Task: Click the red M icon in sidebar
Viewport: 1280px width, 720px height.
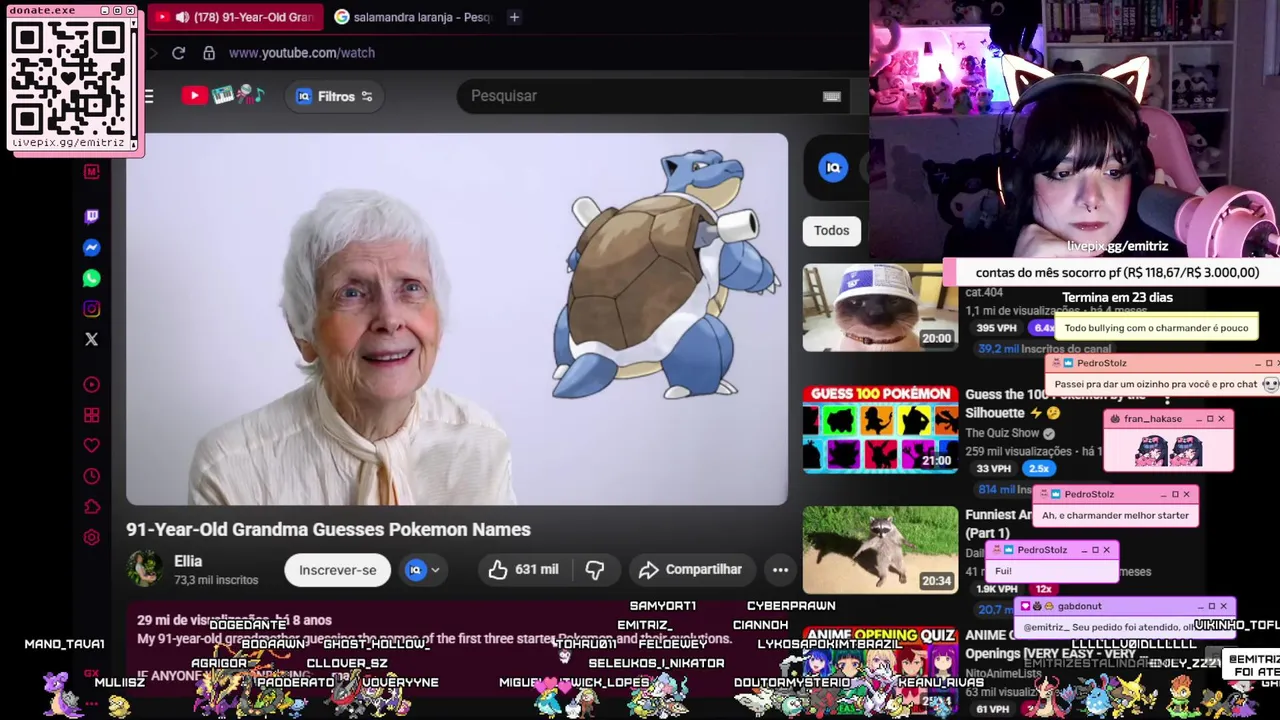Action: (91, 172)
